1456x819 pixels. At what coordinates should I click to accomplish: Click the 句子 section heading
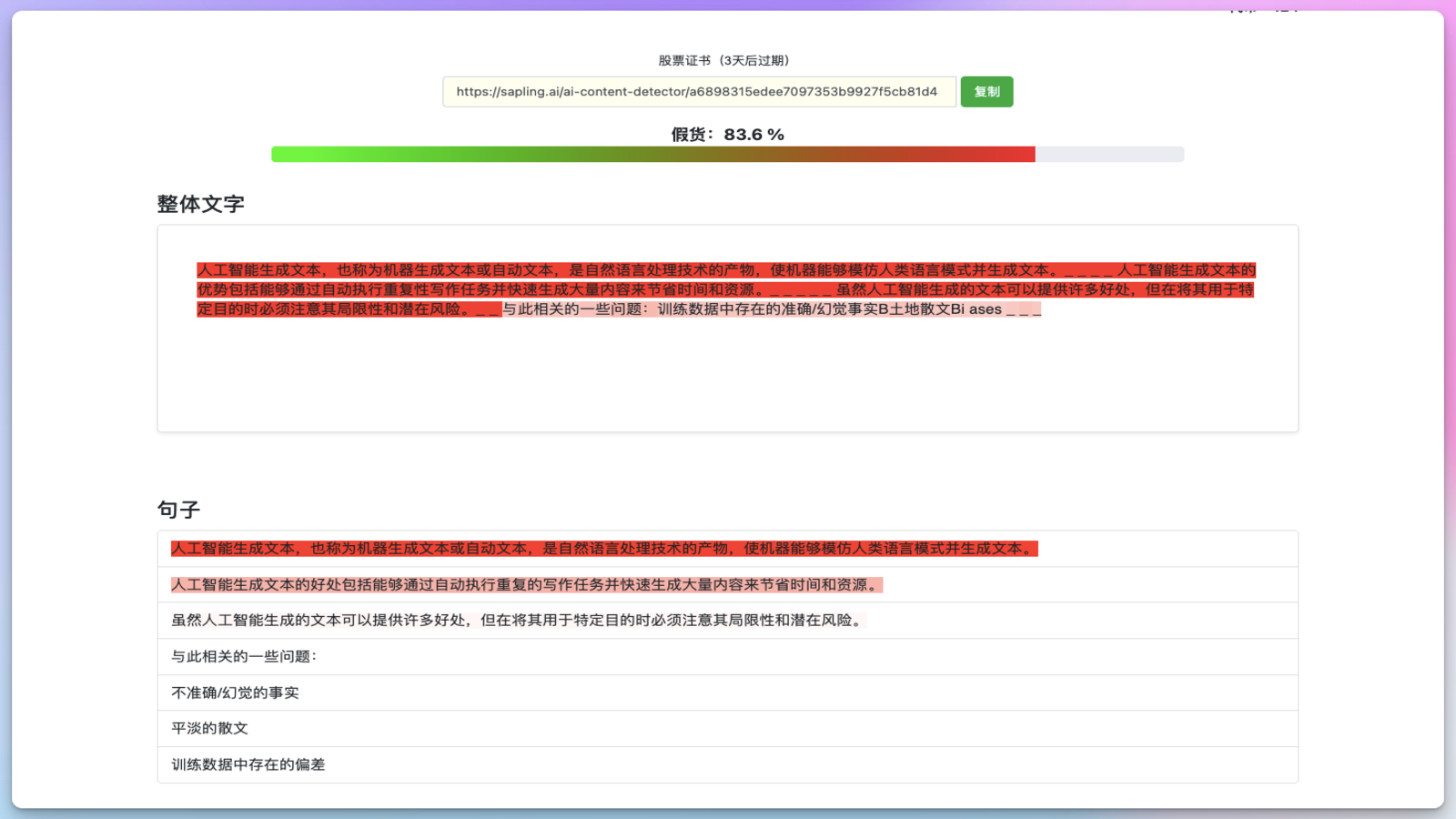point(178,510)
